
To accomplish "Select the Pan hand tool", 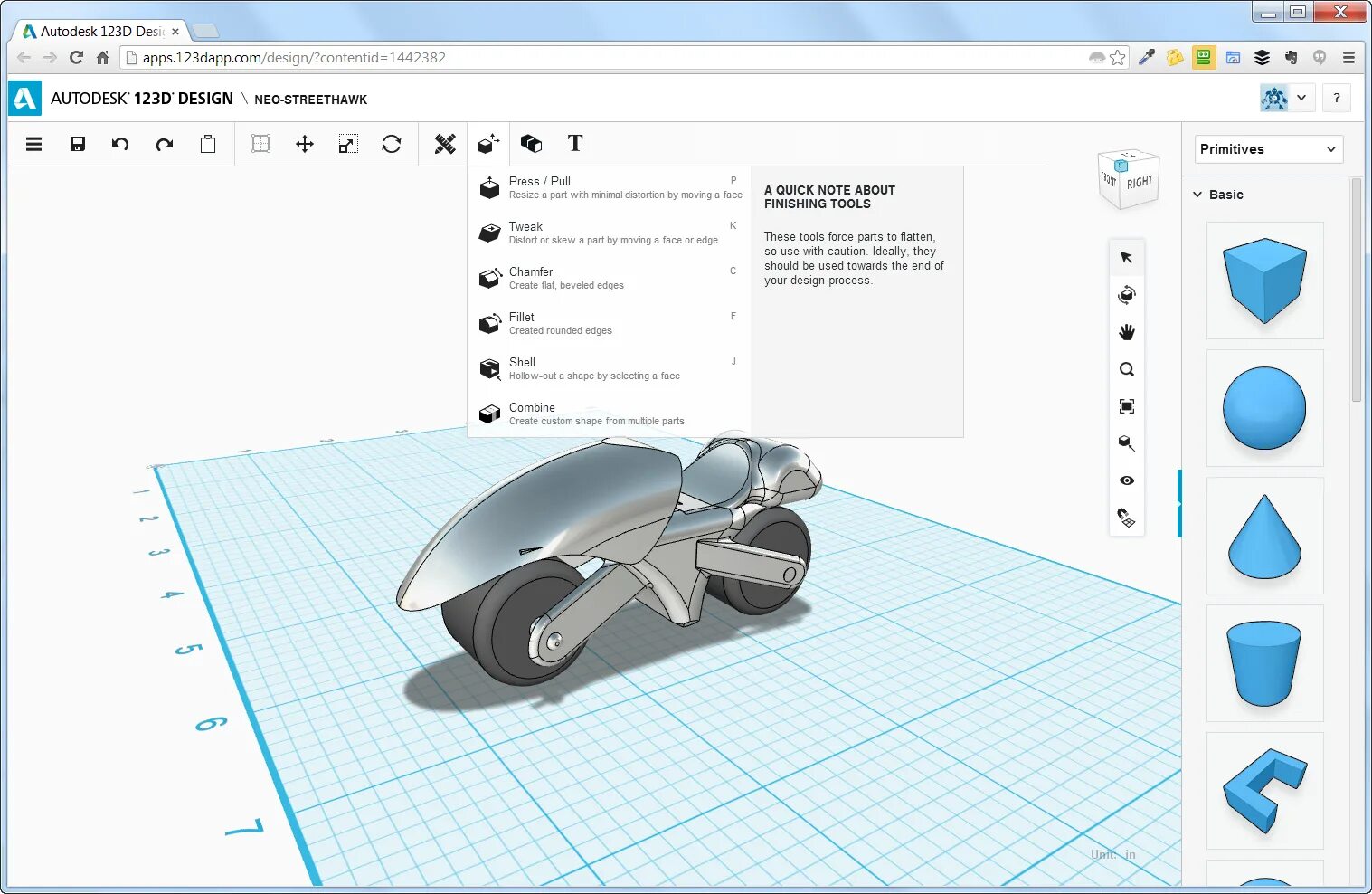I will coord(1127,332).
